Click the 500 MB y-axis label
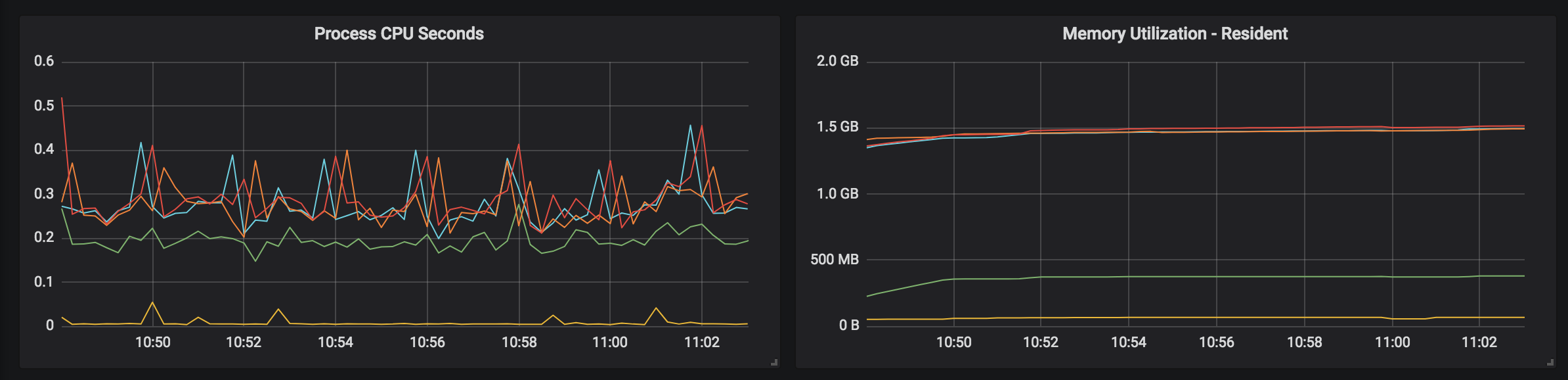Viewport: 1568px width, 380px height. [x=835, y=260]
